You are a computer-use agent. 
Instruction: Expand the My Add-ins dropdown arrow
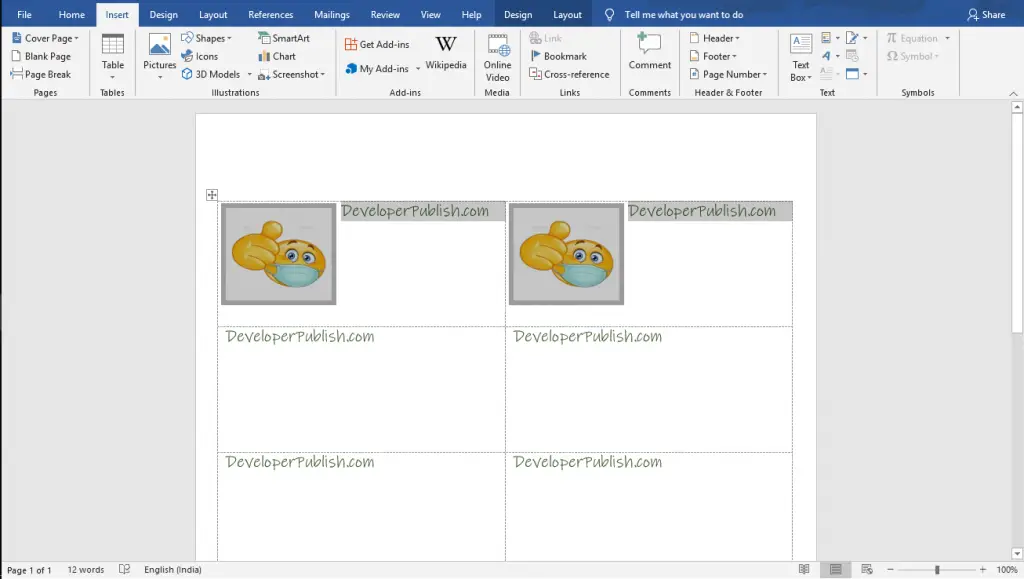[418, 69]
